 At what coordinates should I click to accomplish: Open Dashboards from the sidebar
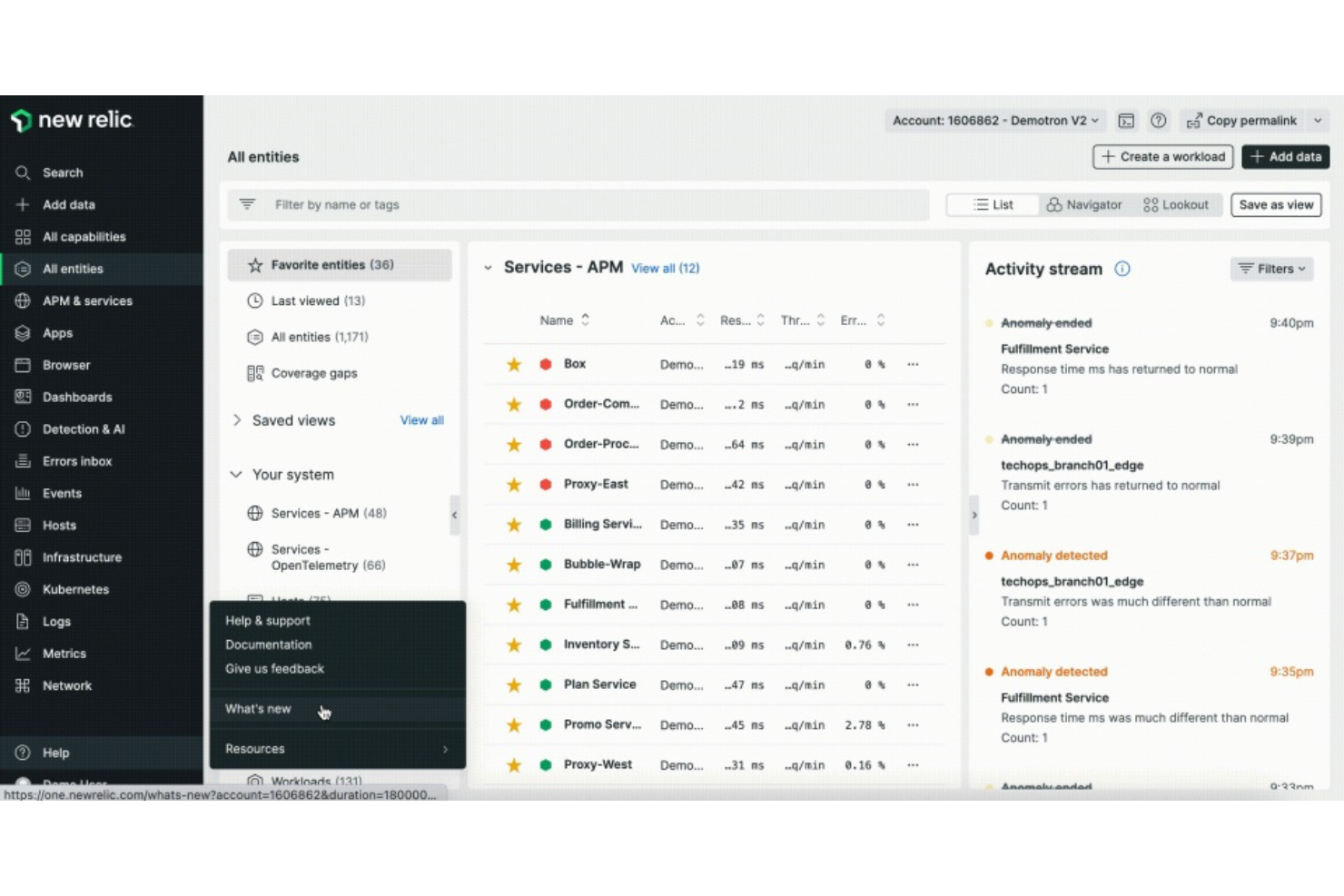[x=77, y=397]
